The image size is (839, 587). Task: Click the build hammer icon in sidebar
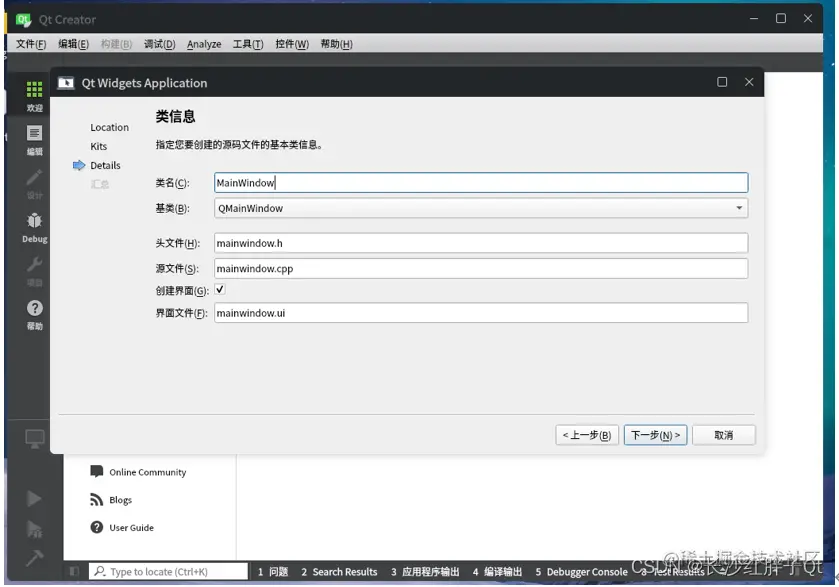click(33, 560)
